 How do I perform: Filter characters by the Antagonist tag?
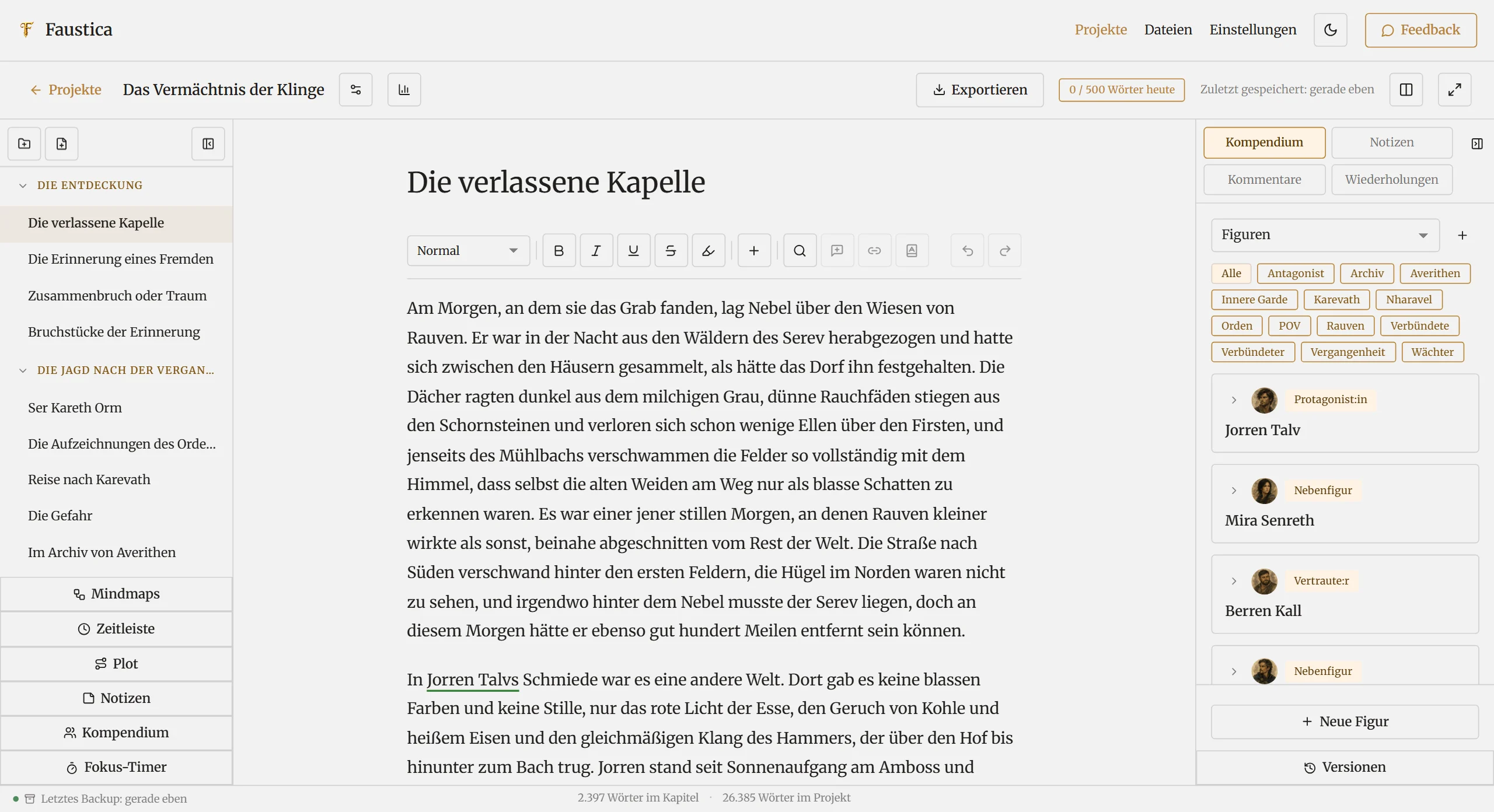pos(1296,273)
